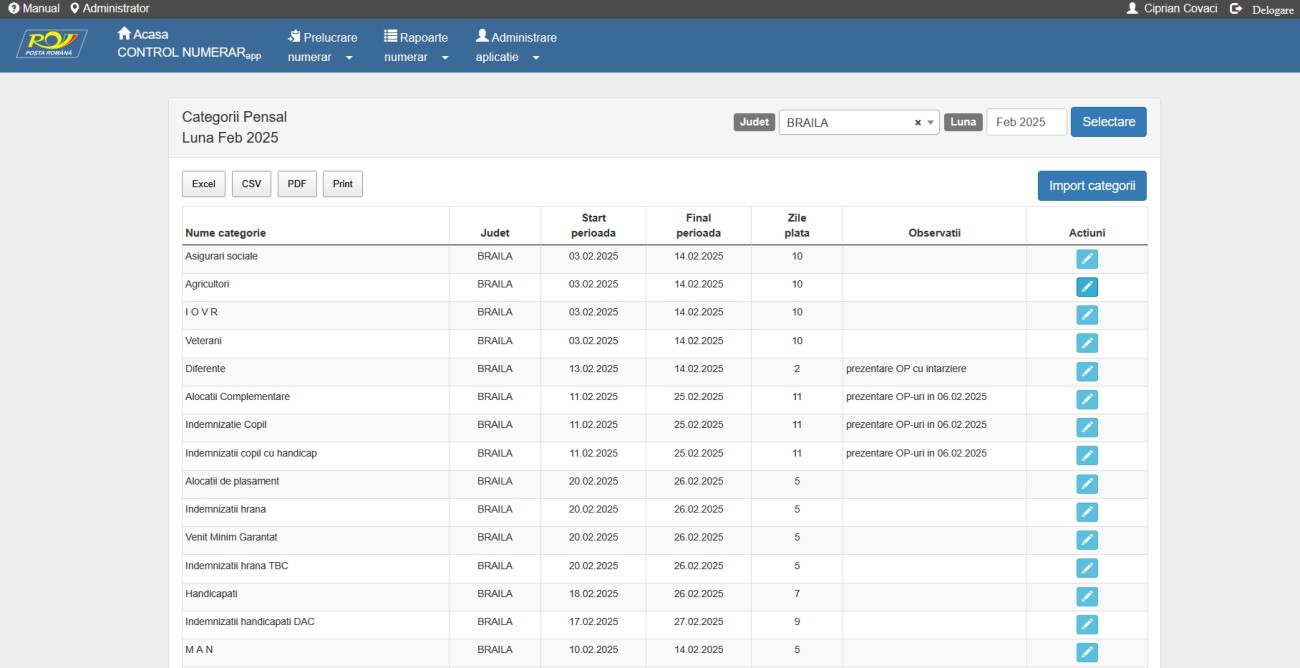Expand the Rapoarte numerar menu
1300x668 pixels.
(416, 47)
